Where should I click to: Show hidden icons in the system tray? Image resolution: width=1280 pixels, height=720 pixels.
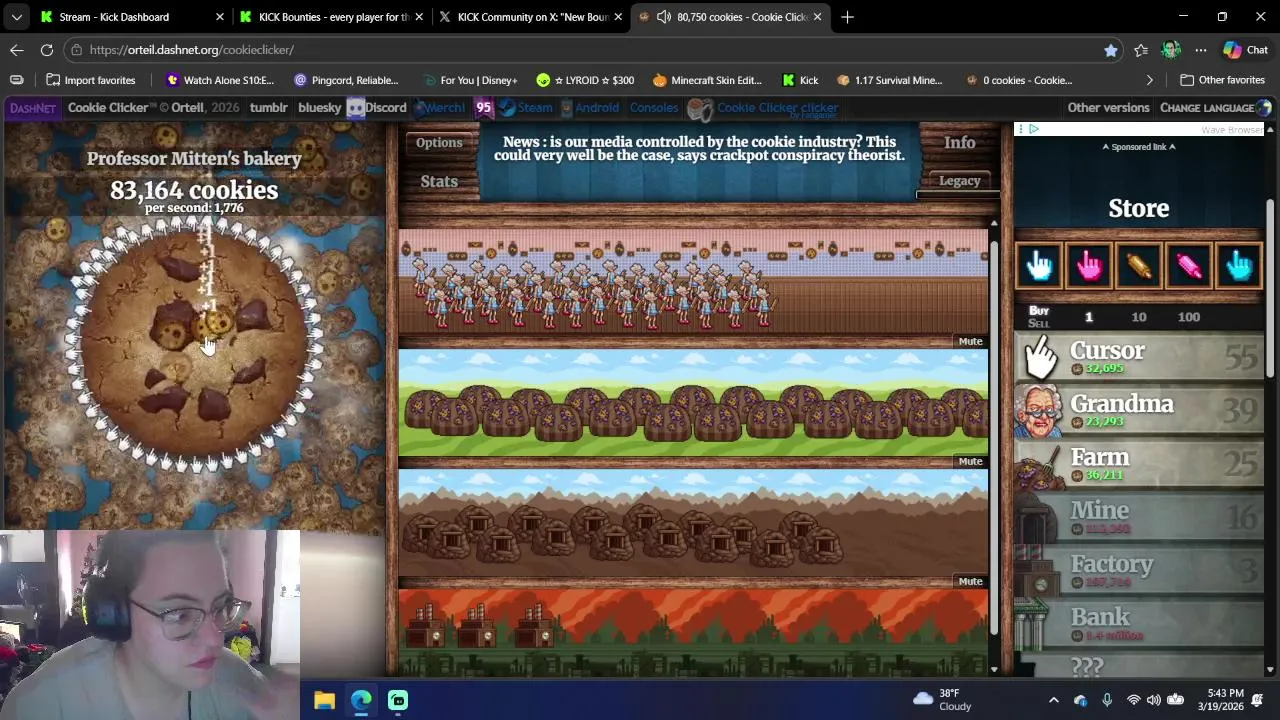tap(1053, 700)
